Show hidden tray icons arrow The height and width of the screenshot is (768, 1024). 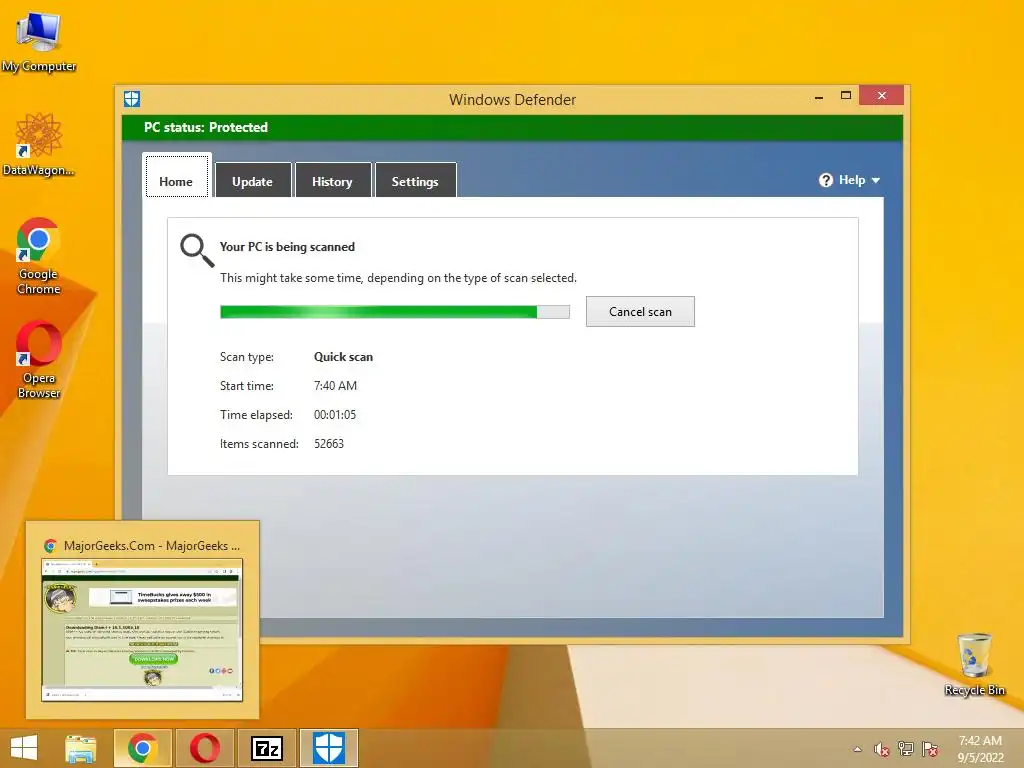pos(857,749)
